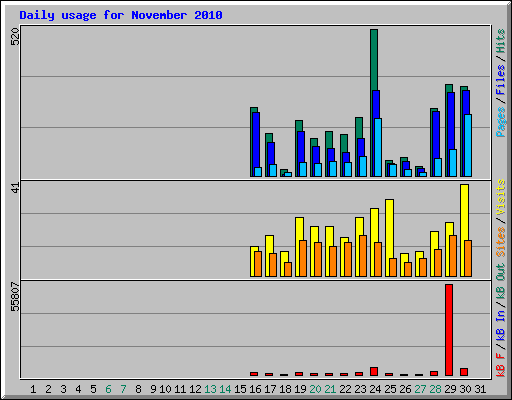Click day '19' on the x-axis
The image size is (512, 400).
300,389
